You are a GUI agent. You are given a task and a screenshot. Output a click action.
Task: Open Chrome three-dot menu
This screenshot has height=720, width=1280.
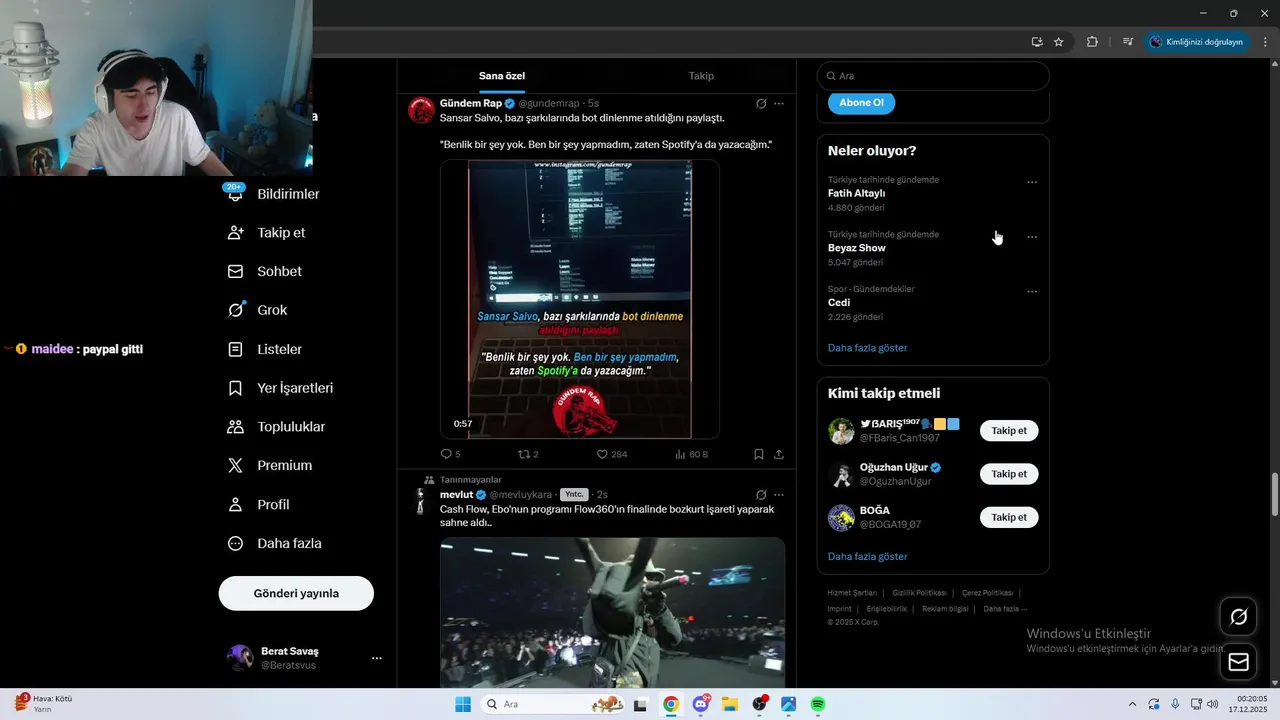tap(1265, 42)
